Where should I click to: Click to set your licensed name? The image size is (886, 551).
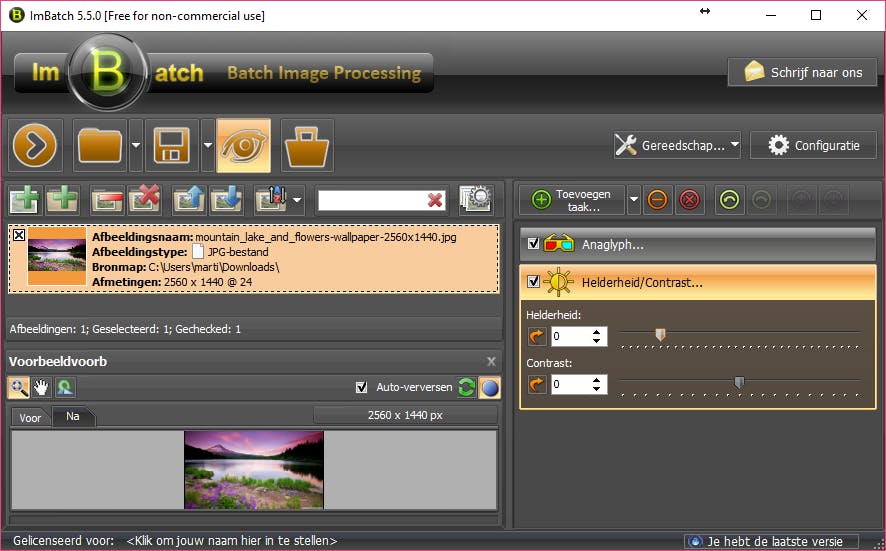pos(232,541)
